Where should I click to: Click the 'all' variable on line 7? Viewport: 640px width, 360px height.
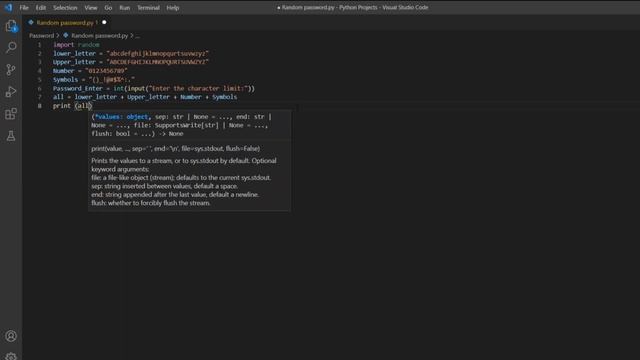[58, 97]
